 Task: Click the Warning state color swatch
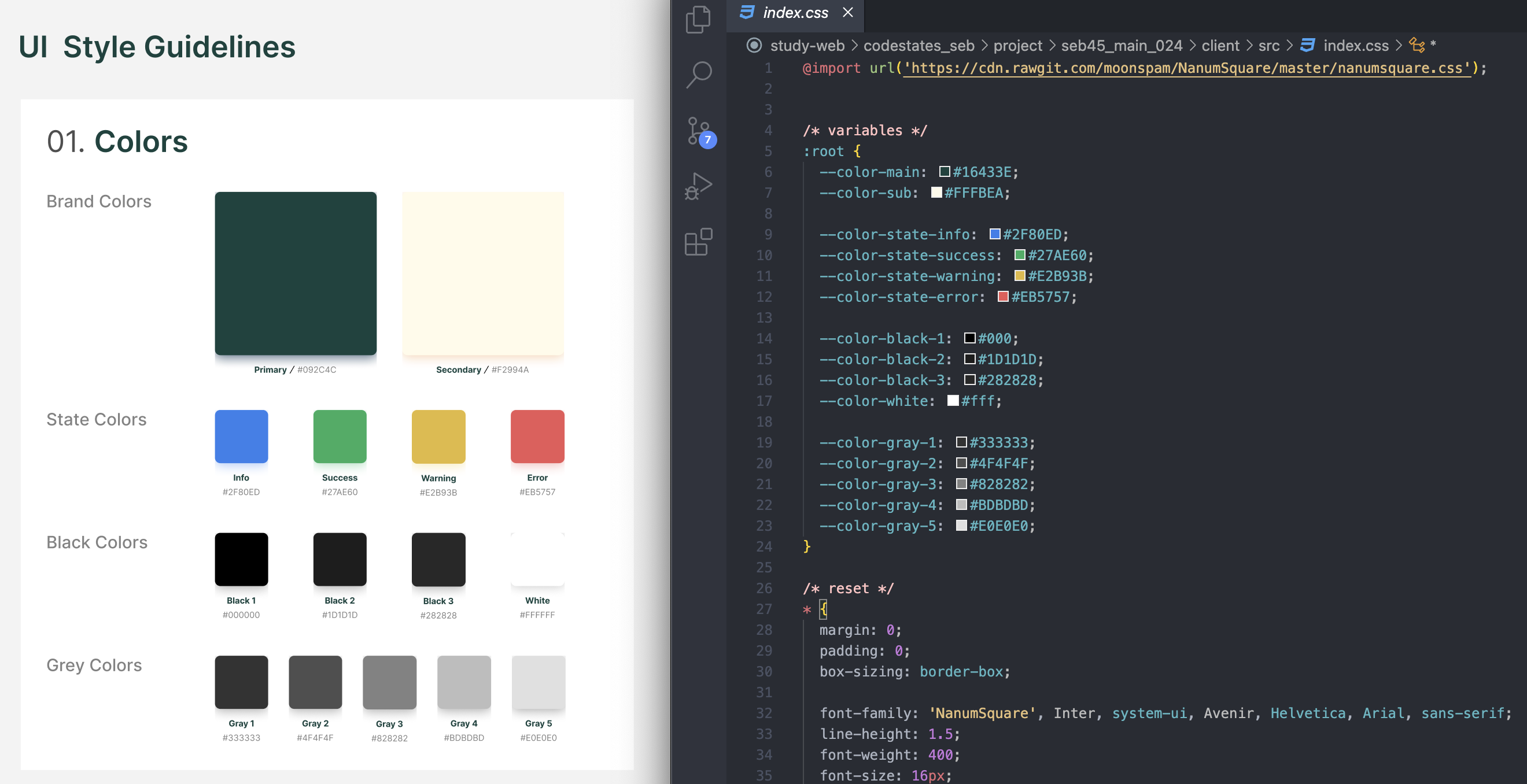(438, 436)
